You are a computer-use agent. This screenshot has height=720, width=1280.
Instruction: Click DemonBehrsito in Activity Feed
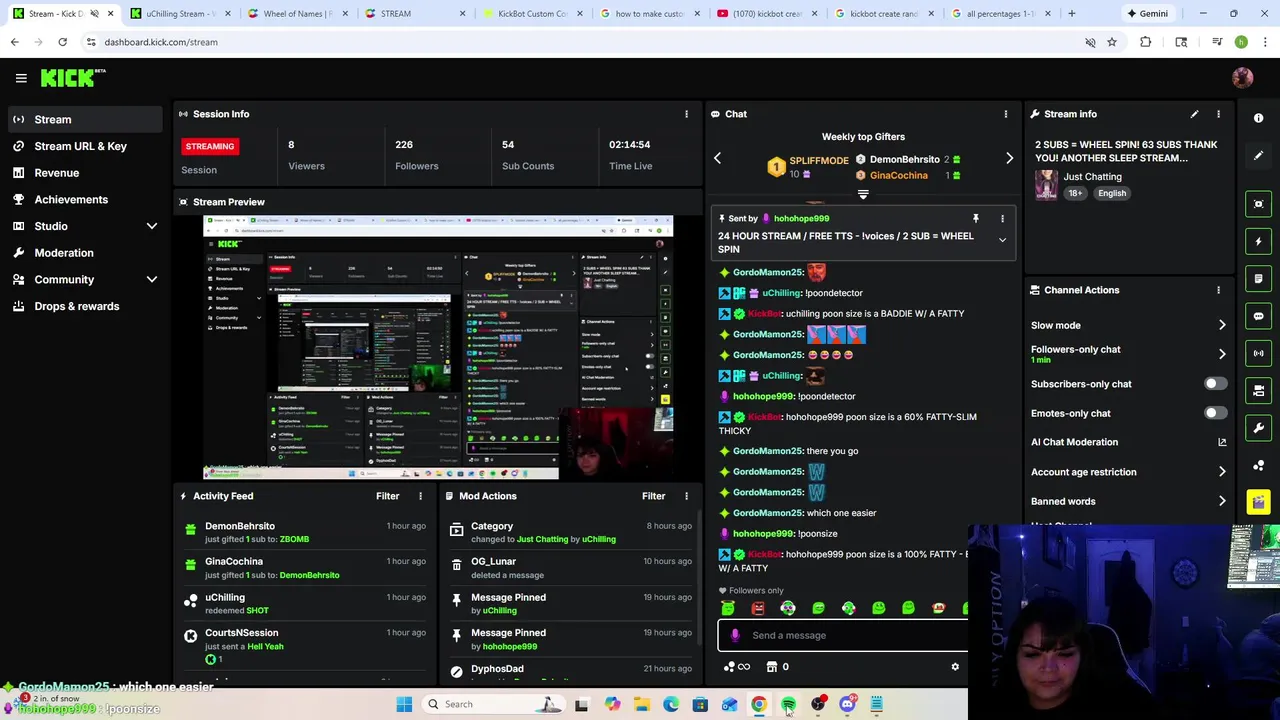point(240,526)
